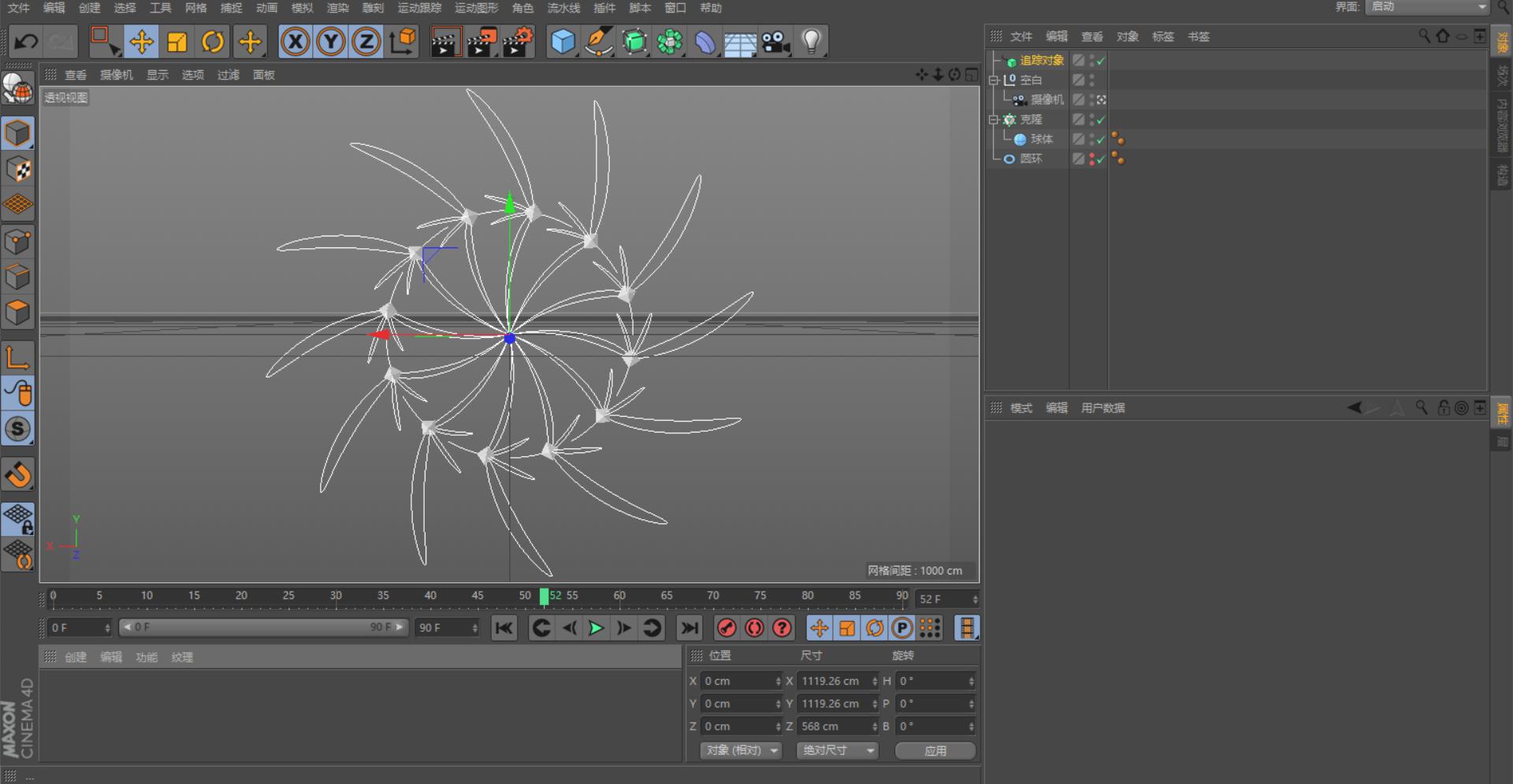The height and width of the screenshot is (784, 1513).
Task: Click the size X 1119.26 cm field
Action: (x=838, y=681)
